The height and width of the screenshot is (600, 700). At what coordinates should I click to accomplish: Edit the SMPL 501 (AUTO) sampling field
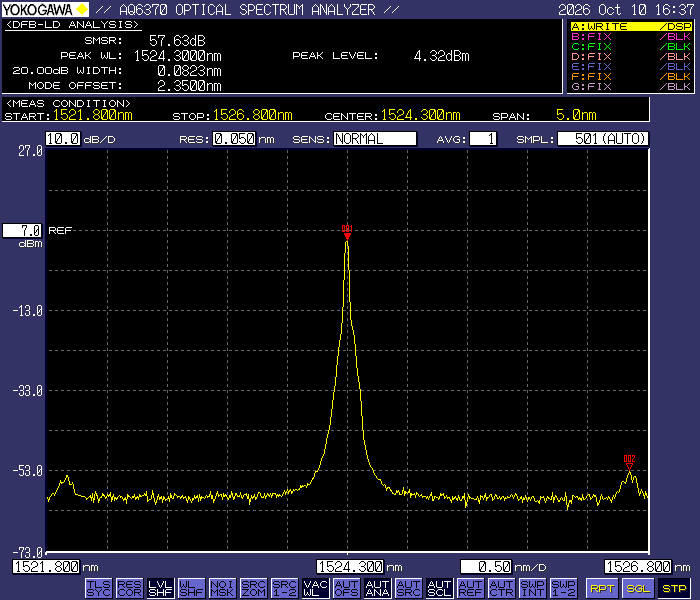[x=603, y=139]
